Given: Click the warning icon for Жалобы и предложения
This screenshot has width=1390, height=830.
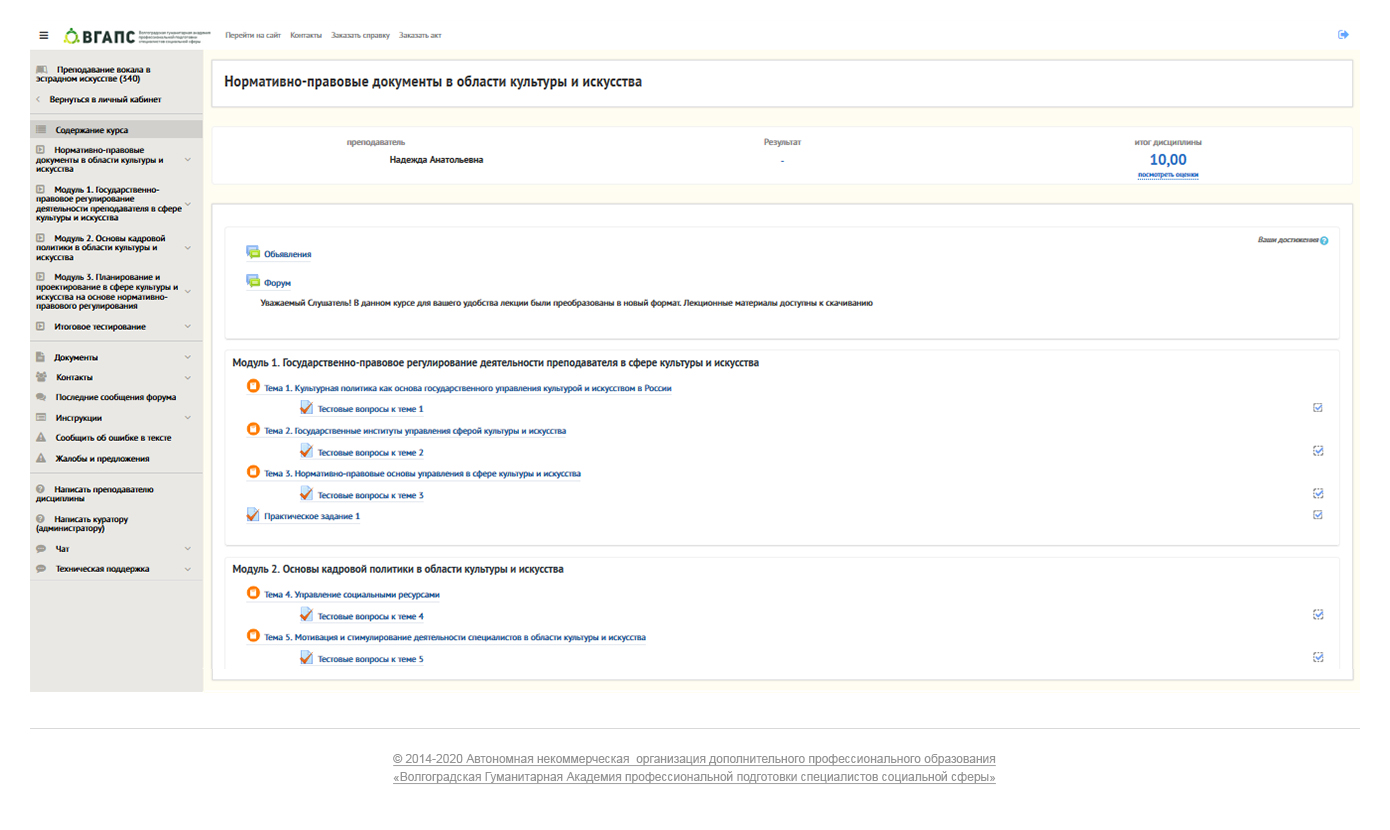Looking at the screenshot, I should click(x=41, y=458).
